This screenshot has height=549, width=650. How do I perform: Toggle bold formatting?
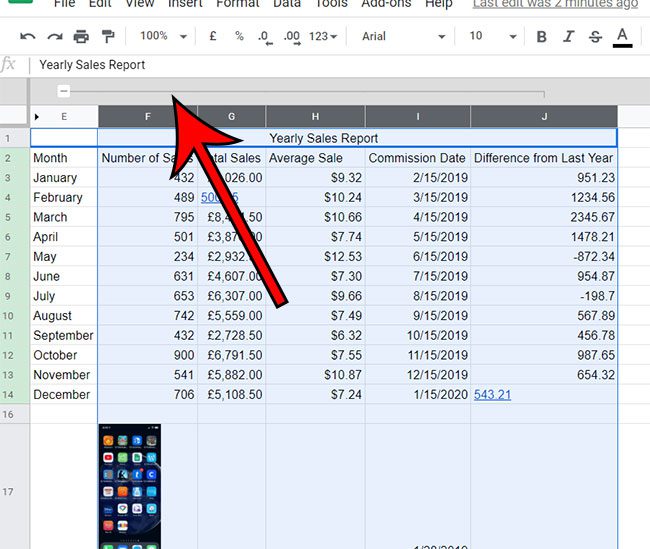click(x=542, y=37)
